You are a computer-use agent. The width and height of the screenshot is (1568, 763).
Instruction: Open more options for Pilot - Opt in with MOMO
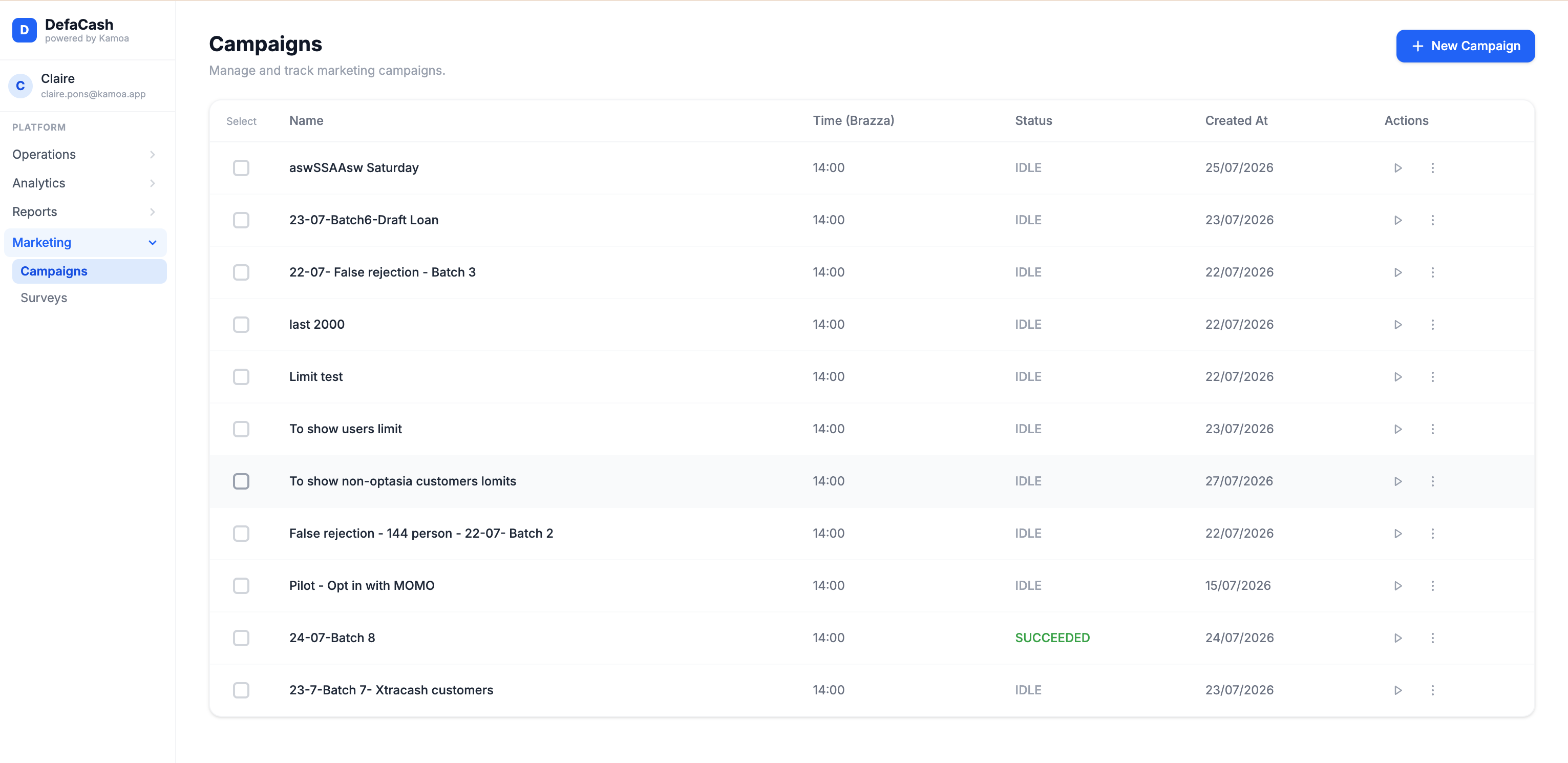point(1432,586)
